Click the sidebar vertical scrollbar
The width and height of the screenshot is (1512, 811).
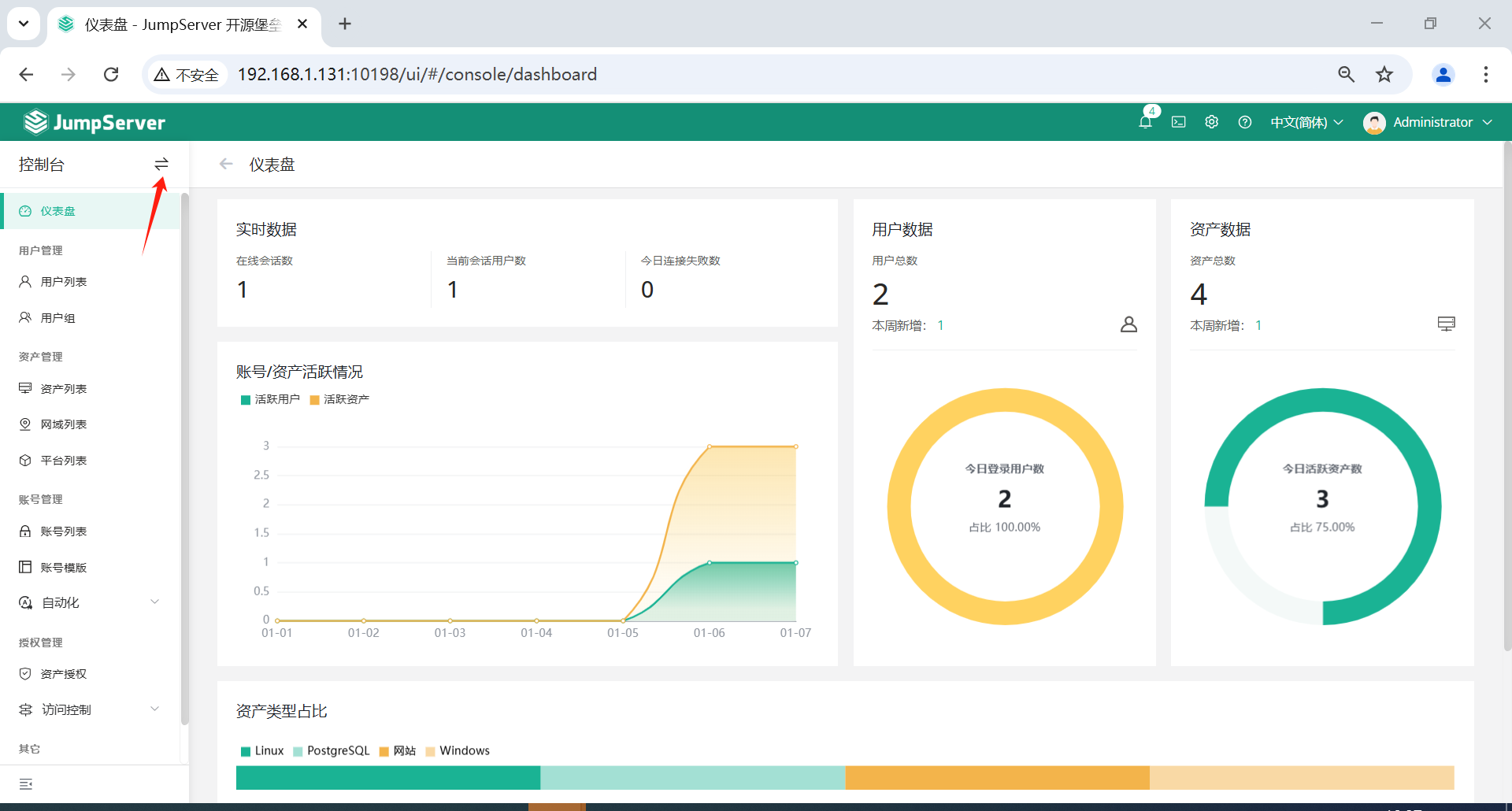point(184,458)
